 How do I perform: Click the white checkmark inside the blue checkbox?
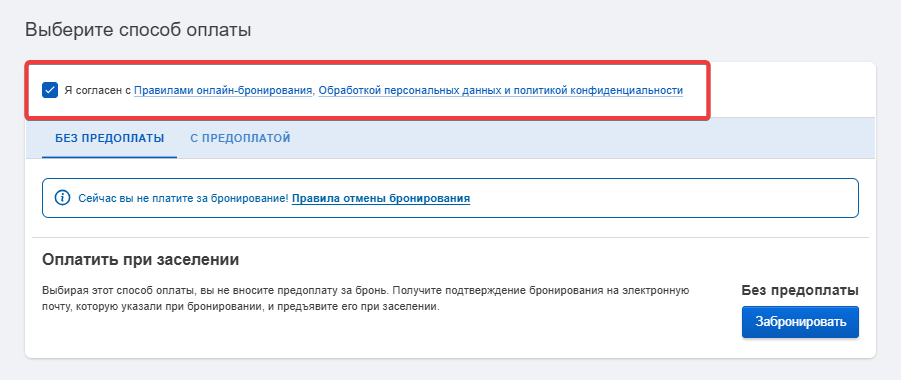50,90
